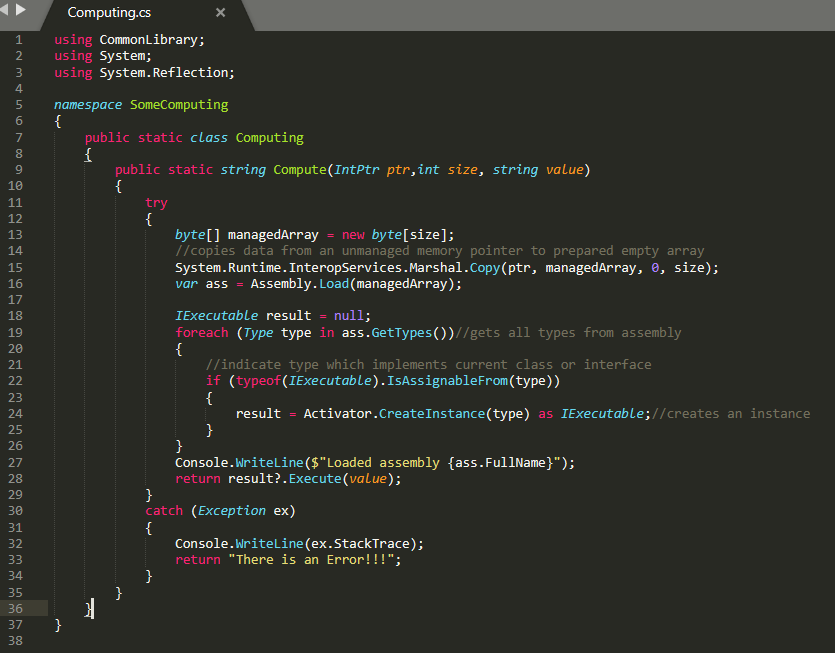
Task: Click the Computing class name on line 7
Action: pos(269,138)
